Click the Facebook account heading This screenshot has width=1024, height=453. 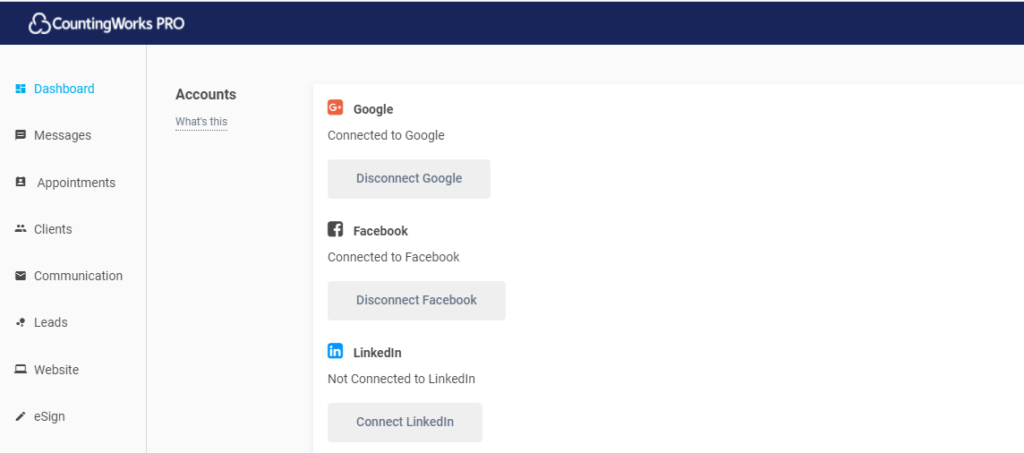click(380, 231)
